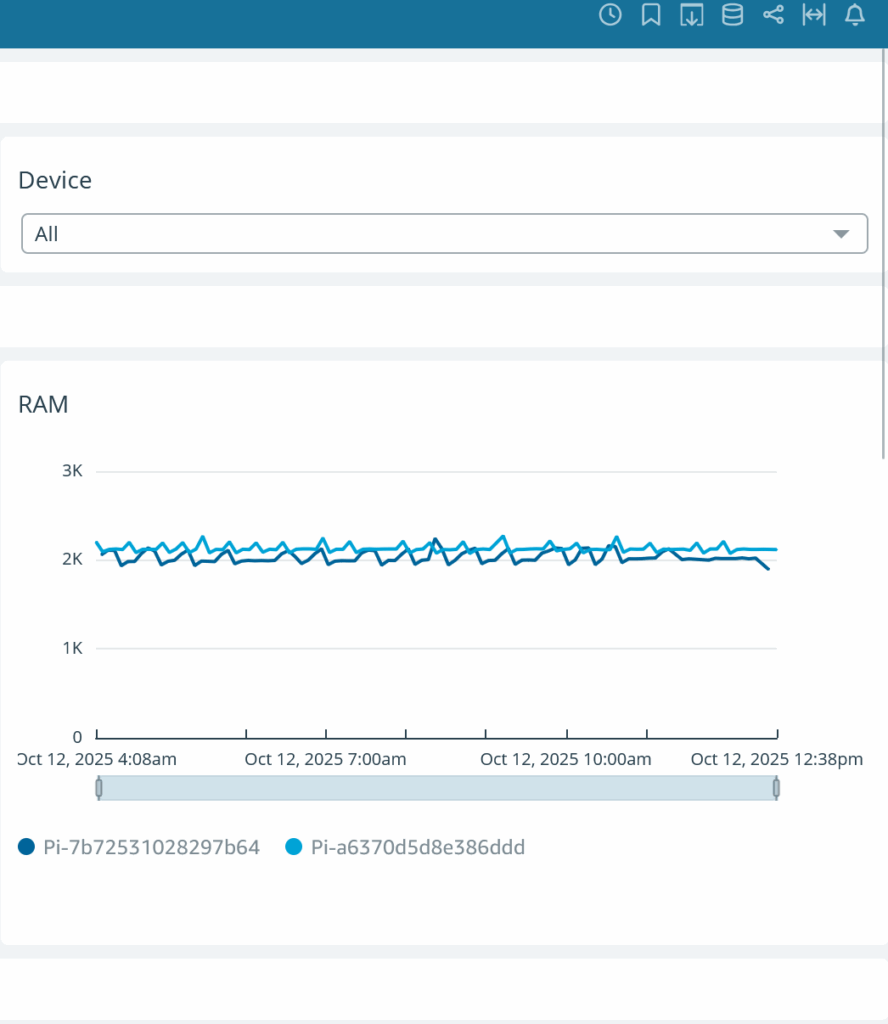Viewport: 888px width, 1024px height.
Task: Open the database data source icon
Action: 732,15
